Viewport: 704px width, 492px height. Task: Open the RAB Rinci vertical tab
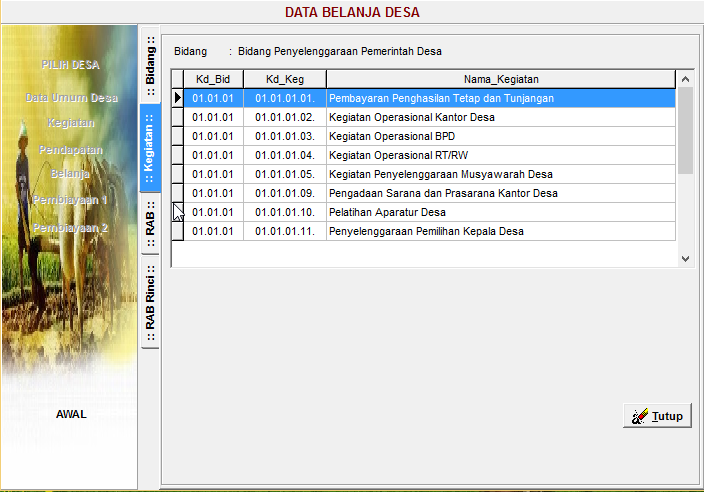click(x=150, y=302)
